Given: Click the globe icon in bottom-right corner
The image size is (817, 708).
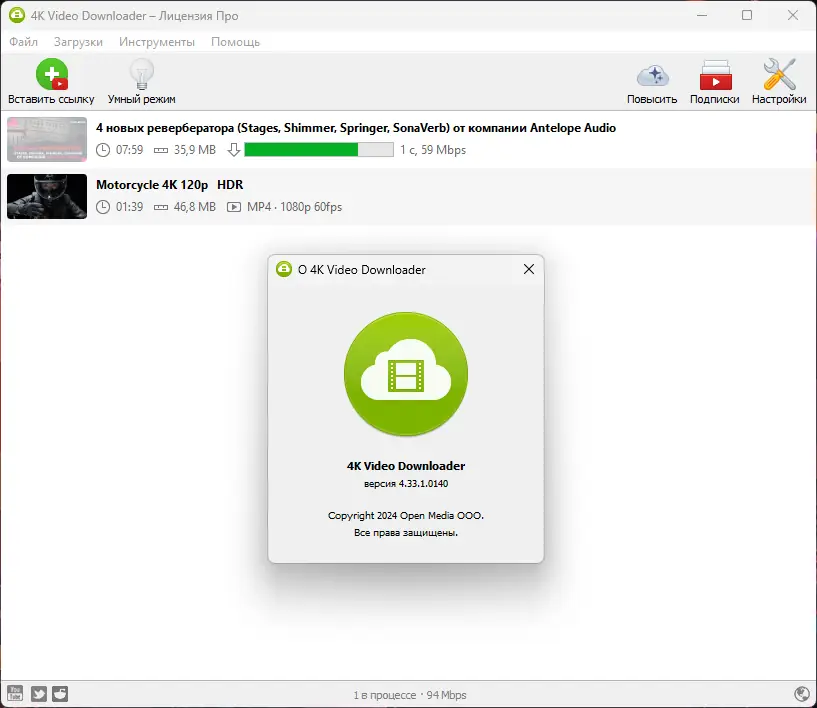Looking at the screenshot, I should pyautogui.click(x=799, y=692).
